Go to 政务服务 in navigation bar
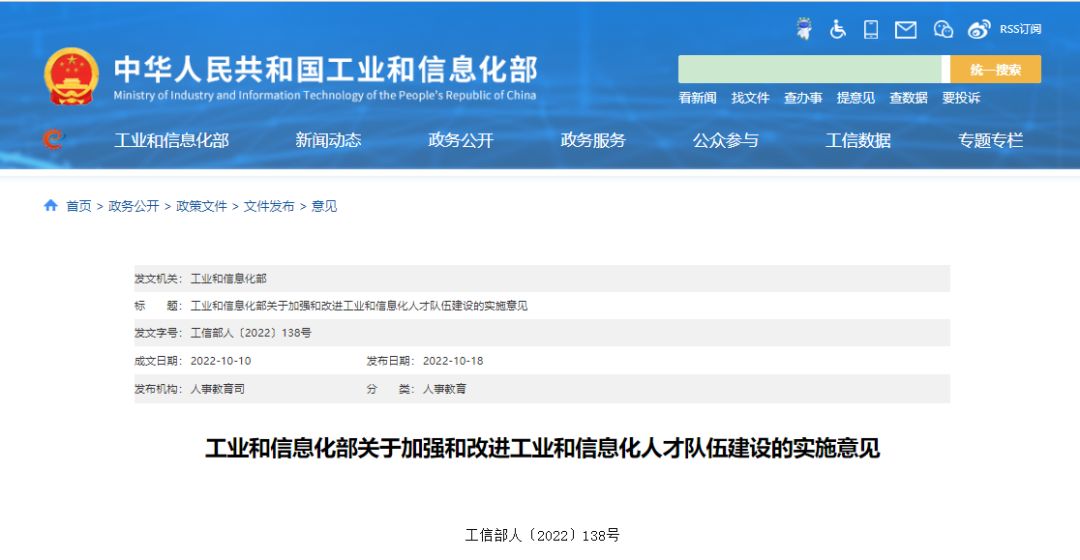This screenshot has width=1080, height=560. pyautogui.click(x=593, y=141)
